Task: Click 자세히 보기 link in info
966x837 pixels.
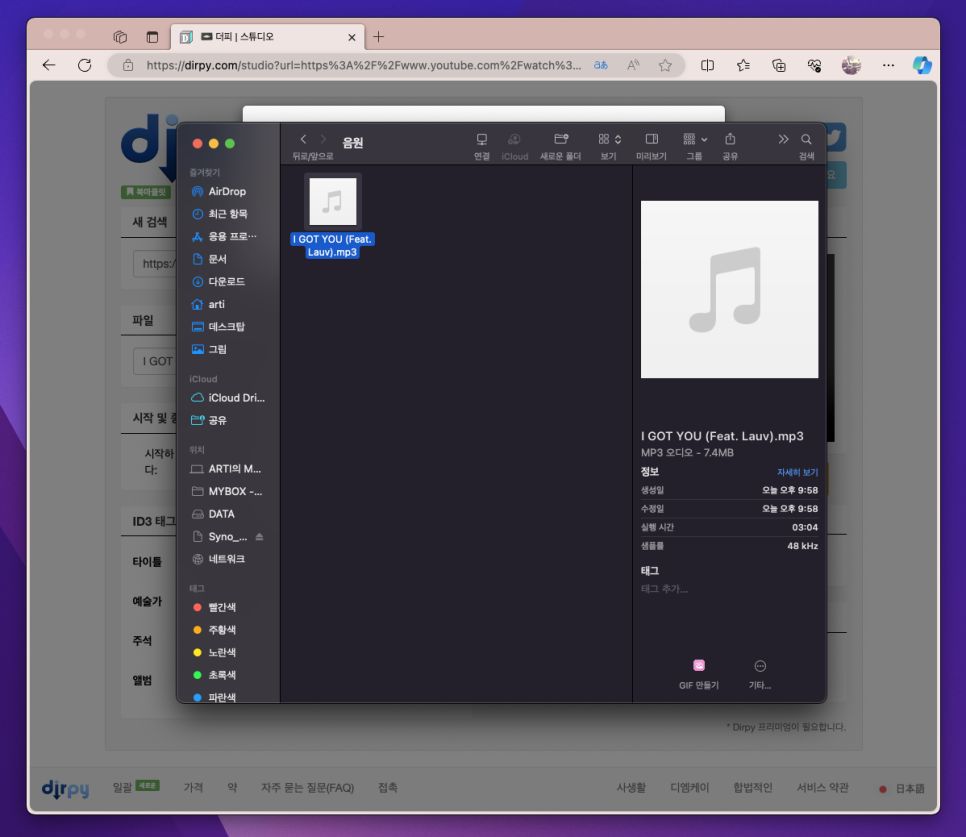Action: coord(797,472)
